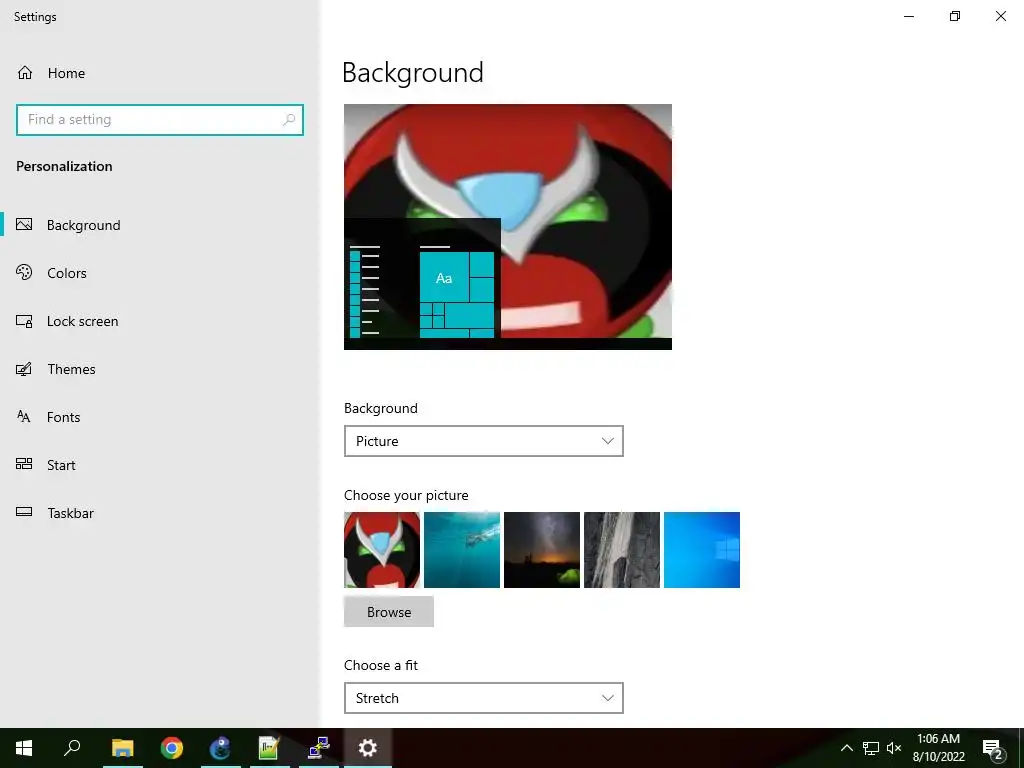
Task: Open the blue globe app in taskbar
Action: tap(221, 748)
